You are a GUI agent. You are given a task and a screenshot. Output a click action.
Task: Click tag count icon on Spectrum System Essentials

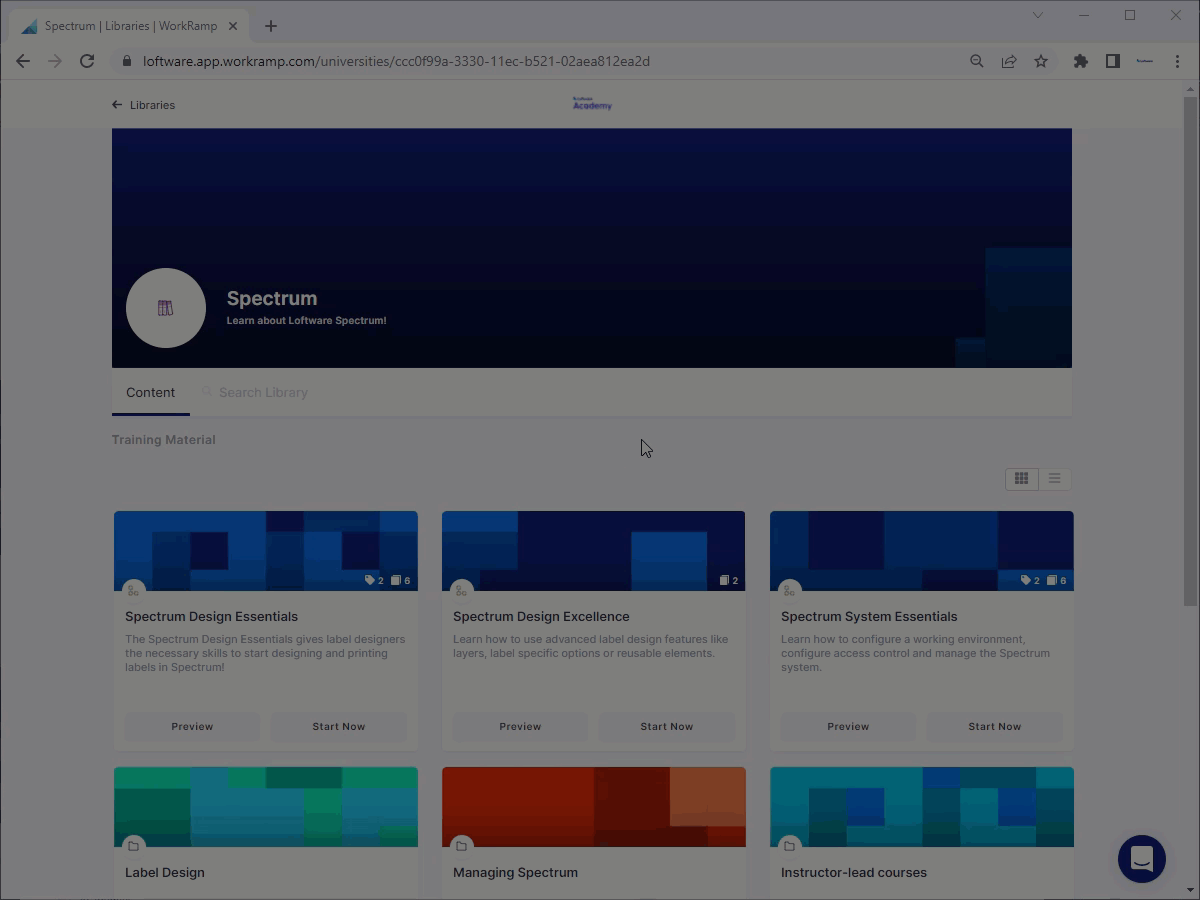point(1026,580)
